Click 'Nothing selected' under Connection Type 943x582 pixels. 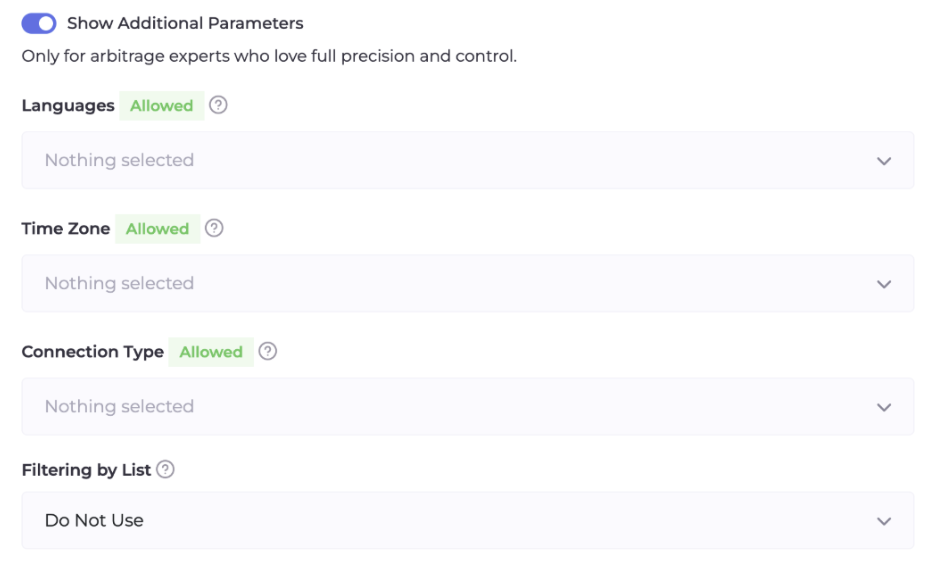pos(119,406)
